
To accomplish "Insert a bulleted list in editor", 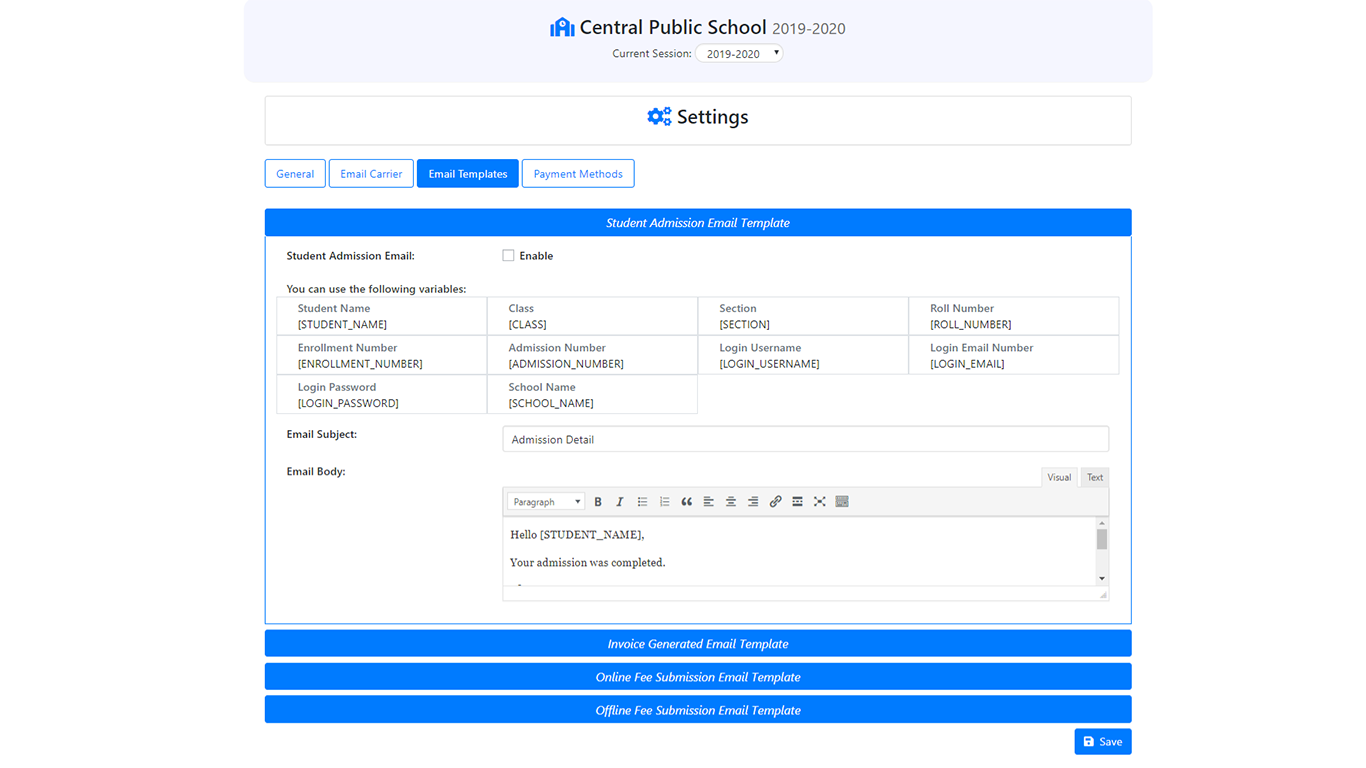I will [642, 502].
